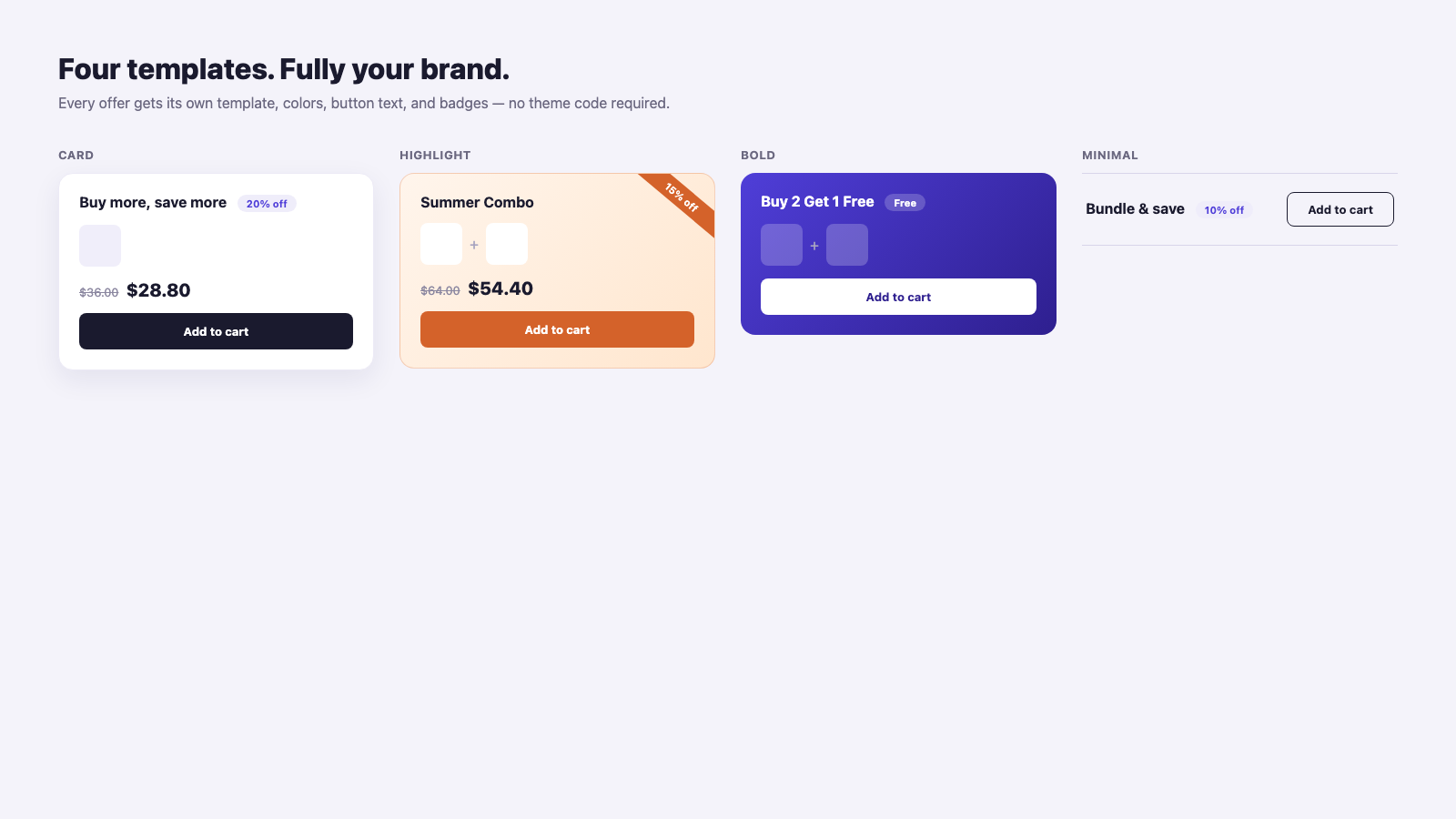The image size is (1456, 819).
Task: Click plus icon between Summer Combo products
Action: click(474, 245)
